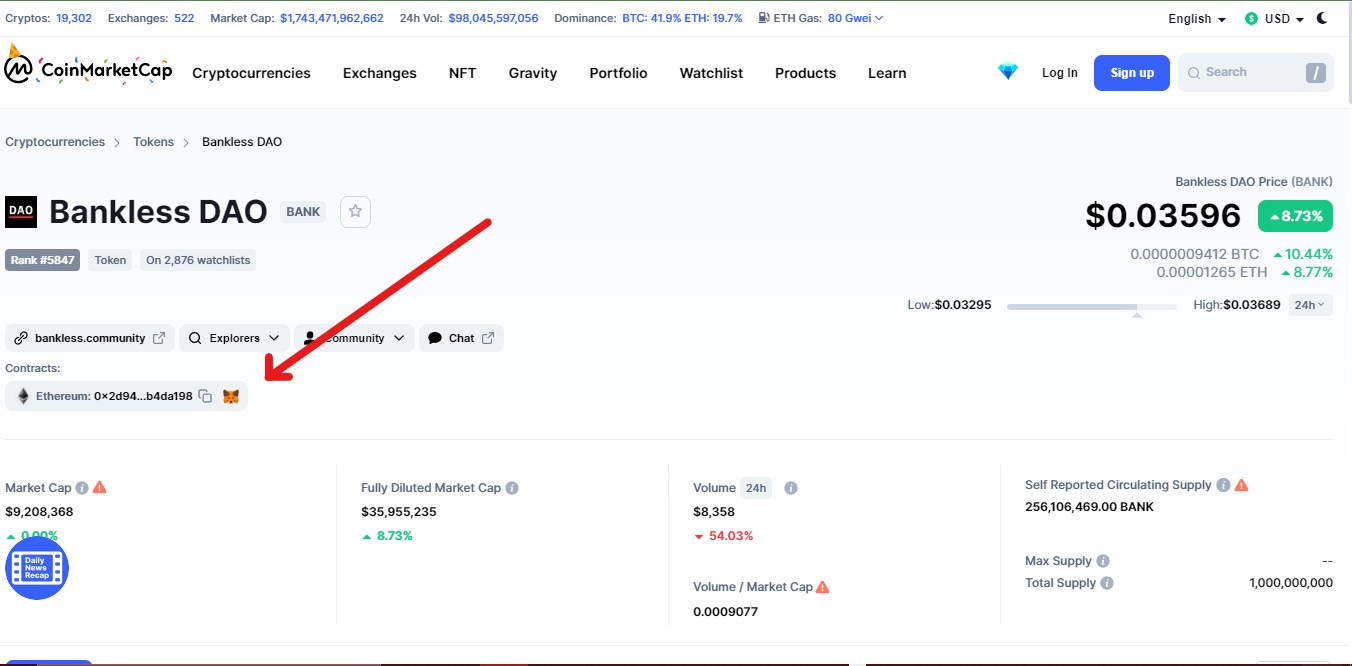Add Bankless DAO to watchlist star
The height and width of the screenshot is (666, 1352).
[355, 212]
